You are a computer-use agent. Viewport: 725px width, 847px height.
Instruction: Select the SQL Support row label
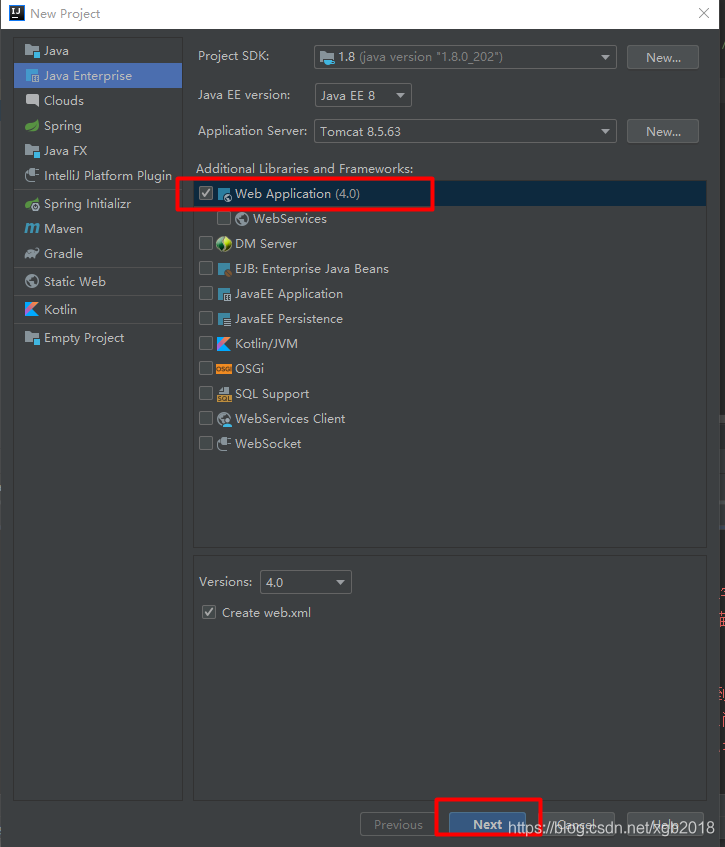[x=272, y=394]
